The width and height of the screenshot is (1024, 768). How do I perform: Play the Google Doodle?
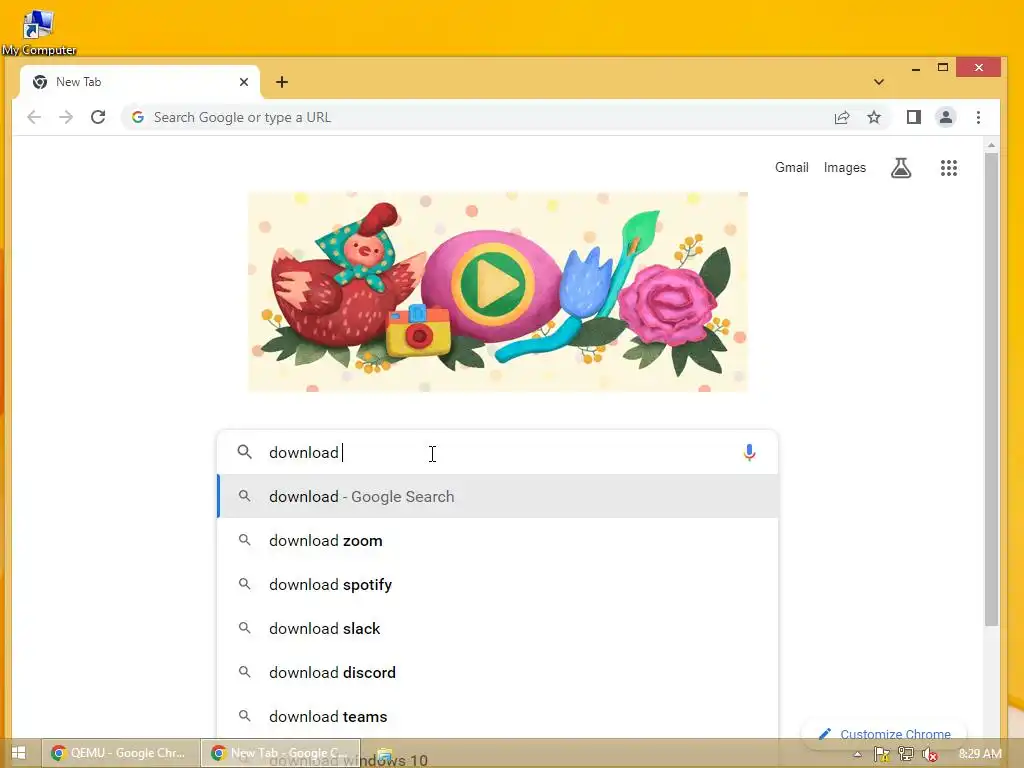(493, 283)
